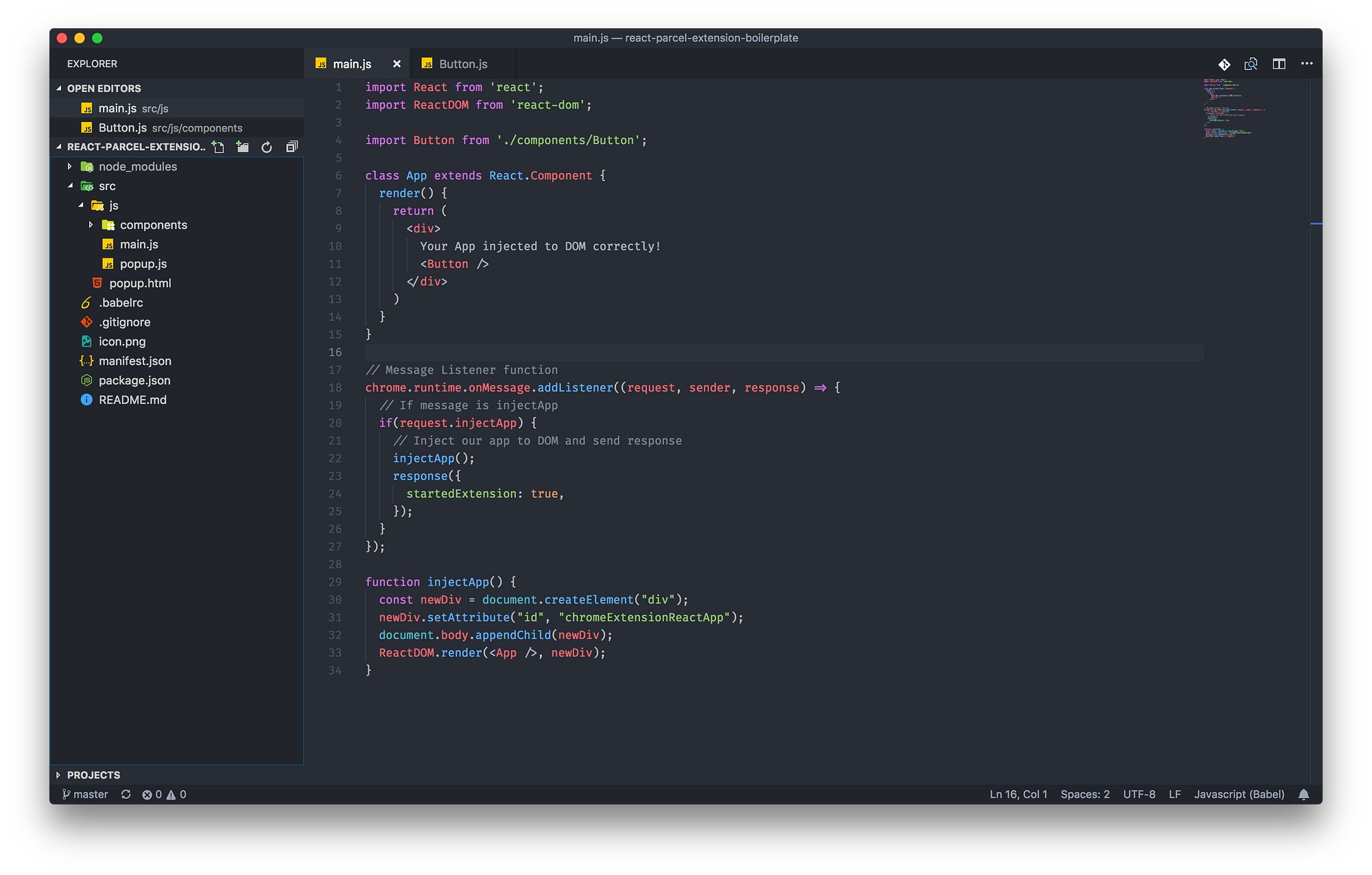Click the Spaces: 2 indentation setting
The width and height of the screenshot is (1372, 875).
click(x=1085, y=794)
